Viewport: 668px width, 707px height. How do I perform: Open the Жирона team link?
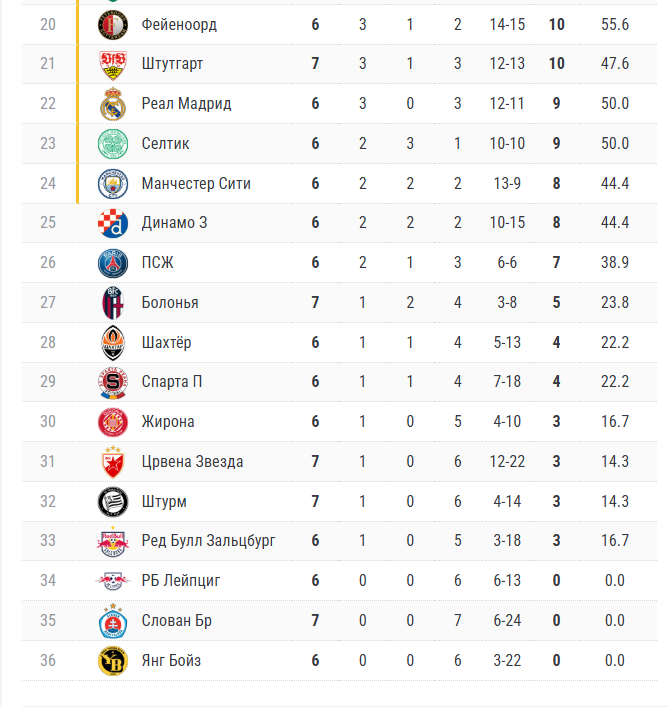tap(168, 422)
